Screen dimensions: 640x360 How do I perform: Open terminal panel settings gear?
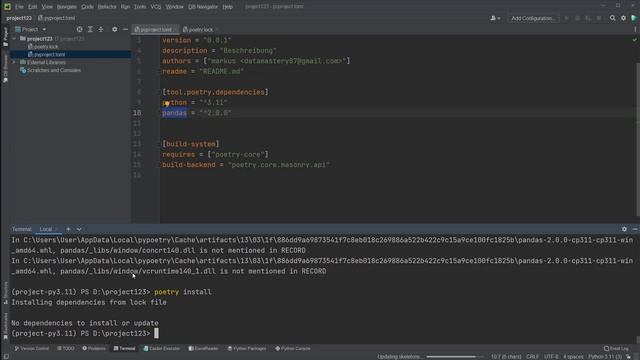(x=624, y=229)
